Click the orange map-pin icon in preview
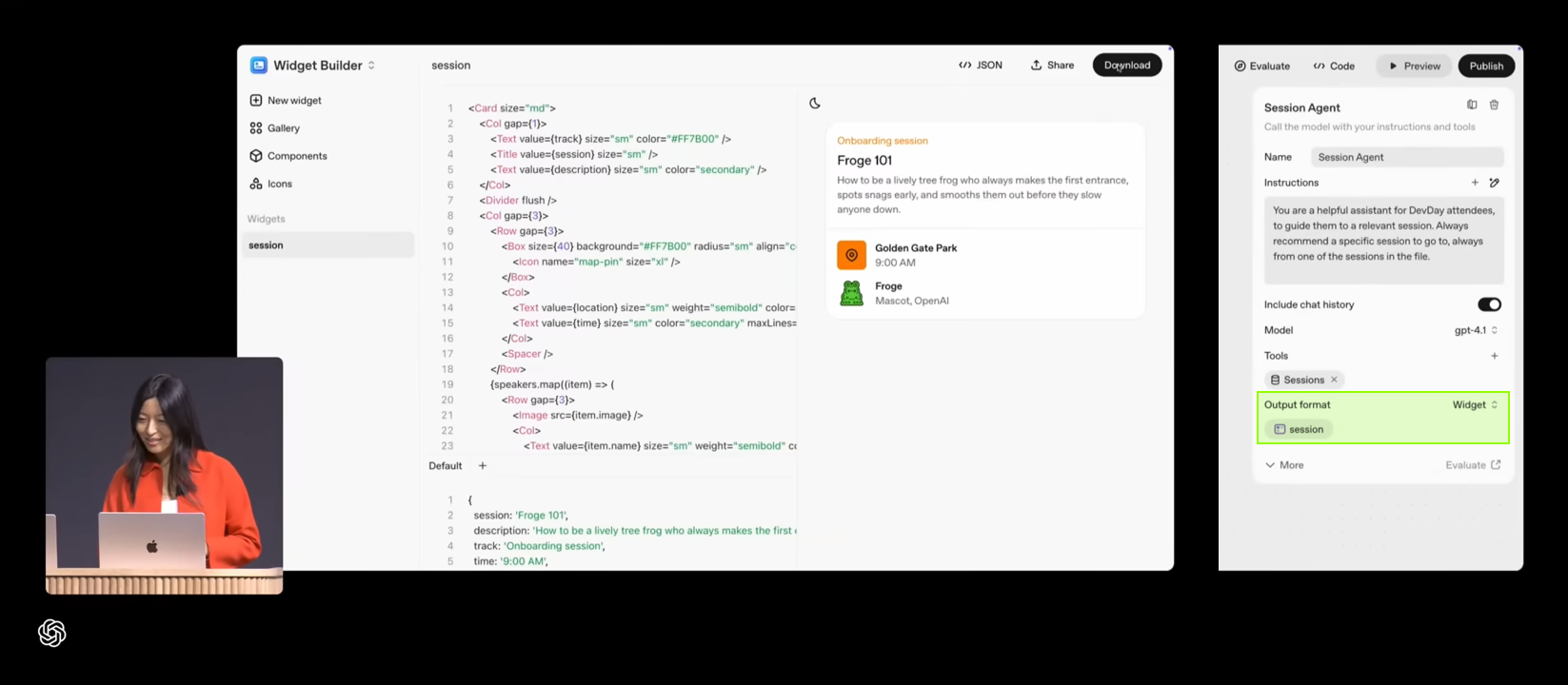Image resolution: width=1568 pixels, height=685 pixels. (x=851, y=255)
